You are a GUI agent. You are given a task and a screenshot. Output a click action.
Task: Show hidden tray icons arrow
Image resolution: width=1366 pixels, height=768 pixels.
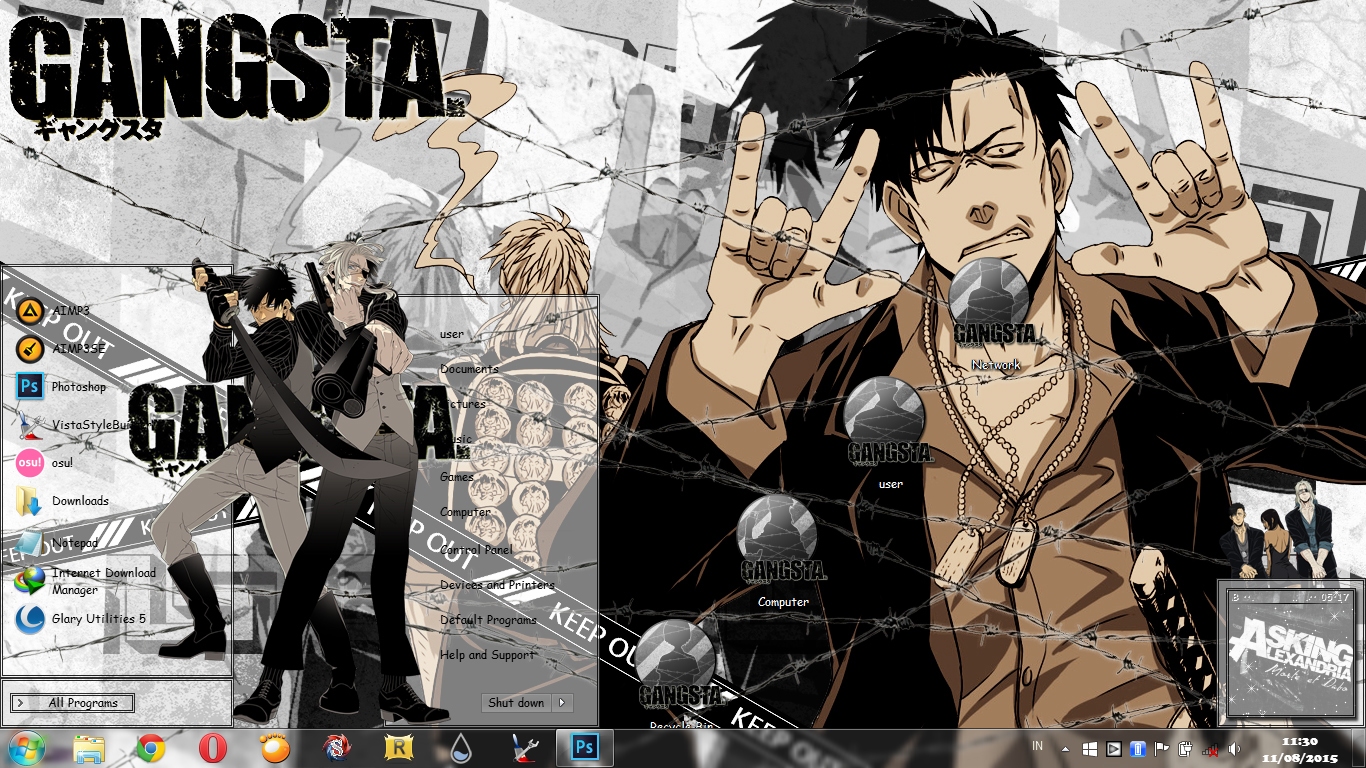1065,749
